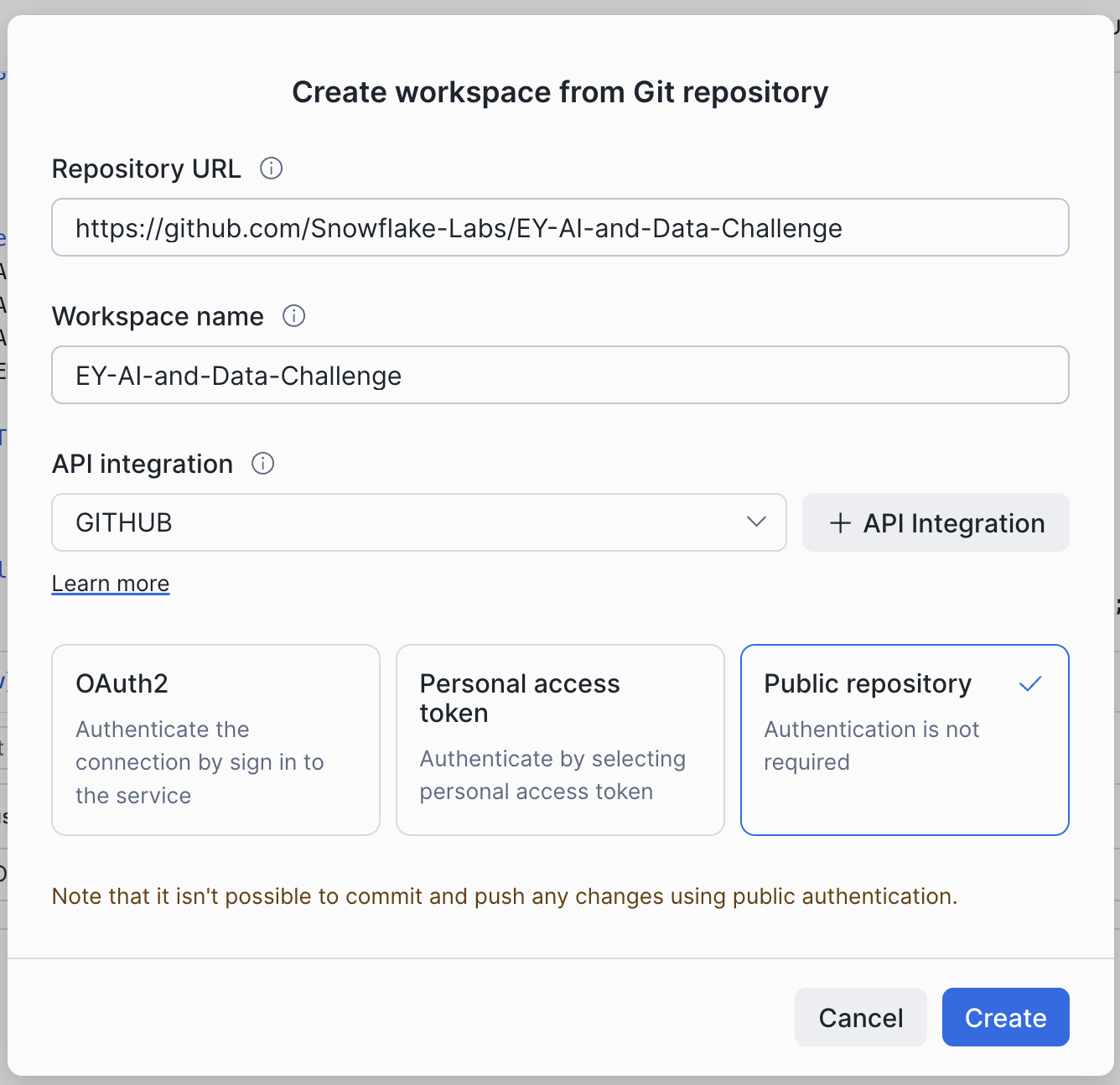Click into the Repository URL text field

tap(560, 227)
